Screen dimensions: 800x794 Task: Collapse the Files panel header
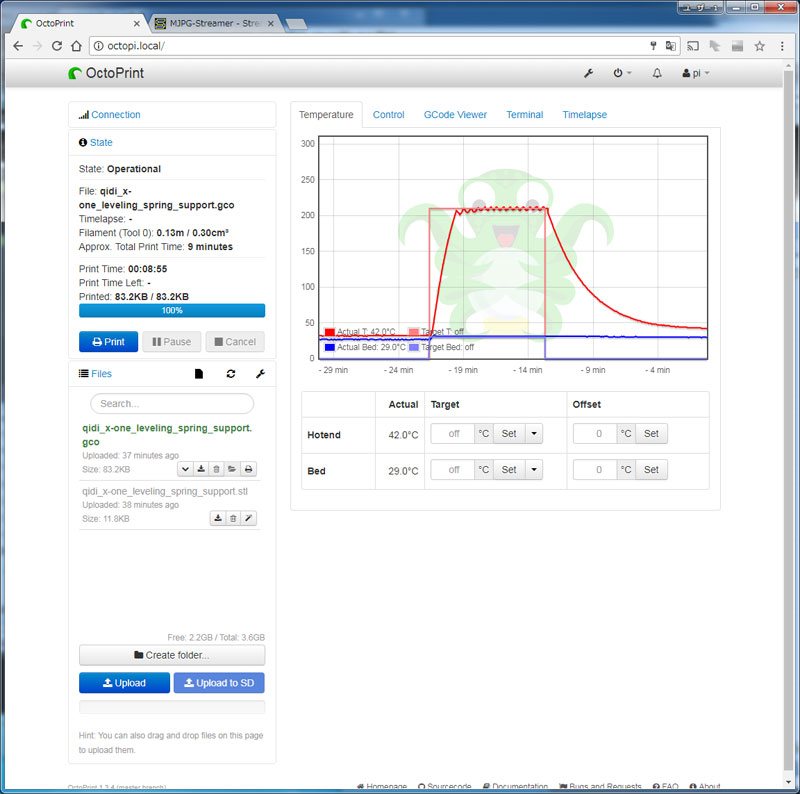101,374
